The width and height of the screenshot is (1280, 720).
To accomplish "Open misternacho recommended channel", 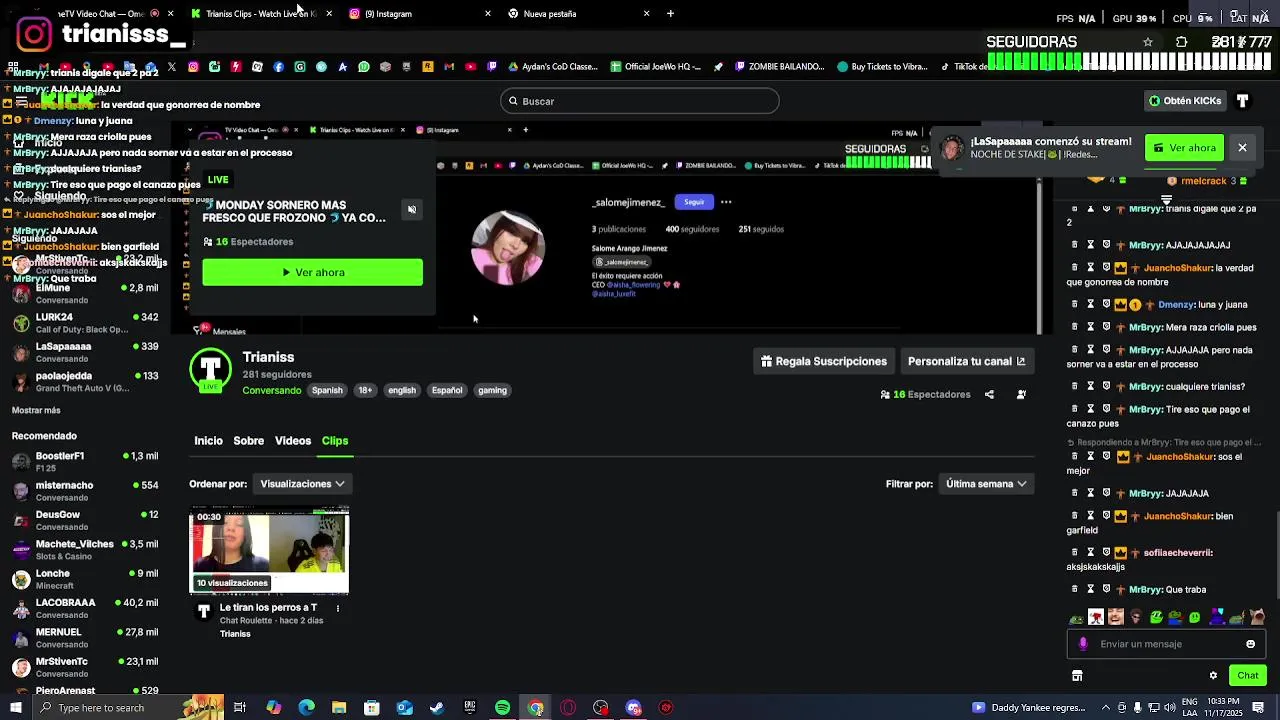I will coord(85,491).
